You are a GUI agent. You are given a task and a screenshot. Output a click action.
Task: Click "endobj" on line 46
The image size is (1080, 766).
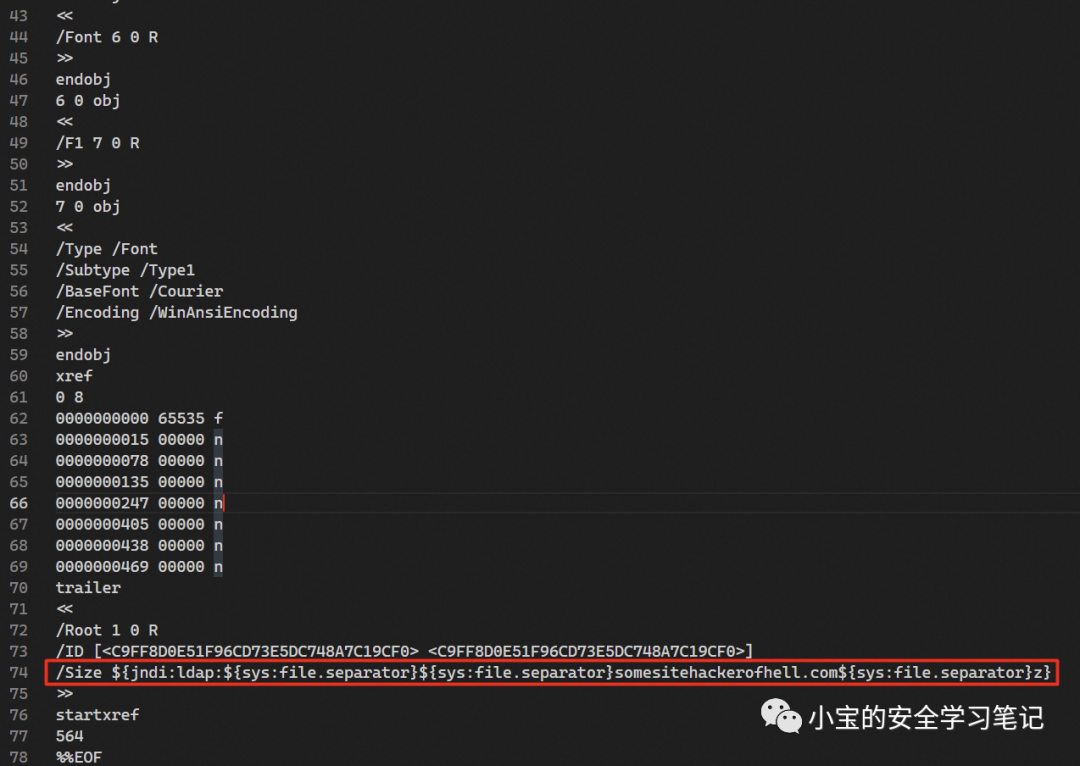[83, 80]
